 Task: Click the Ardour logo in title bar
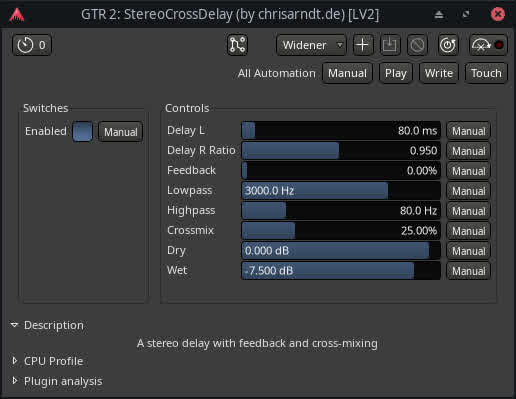coord(16,14)
